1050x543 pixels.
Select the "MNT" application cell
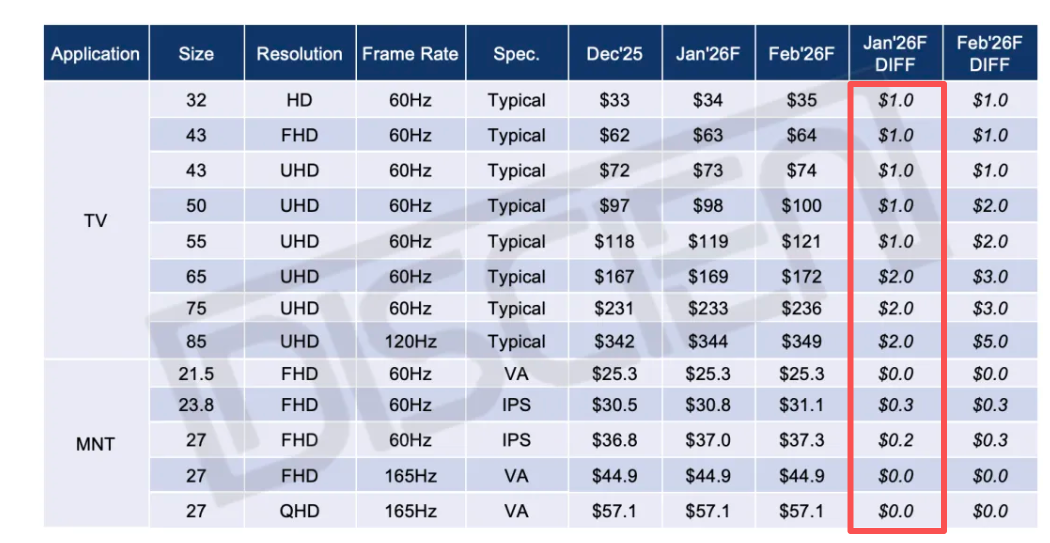click(96, 444)
